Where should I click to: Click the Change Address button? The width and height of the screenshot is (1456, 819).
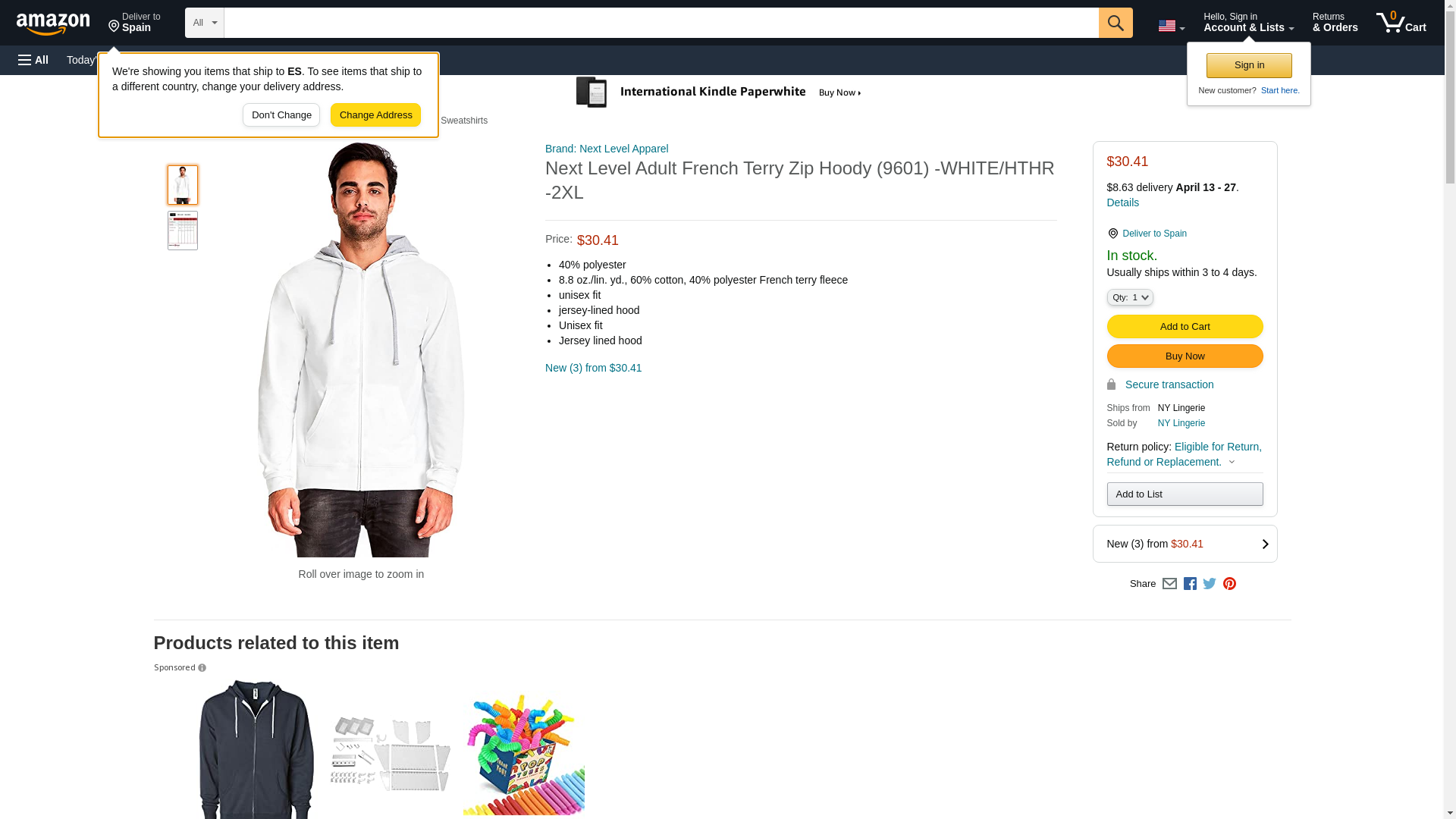coord(375,115)
